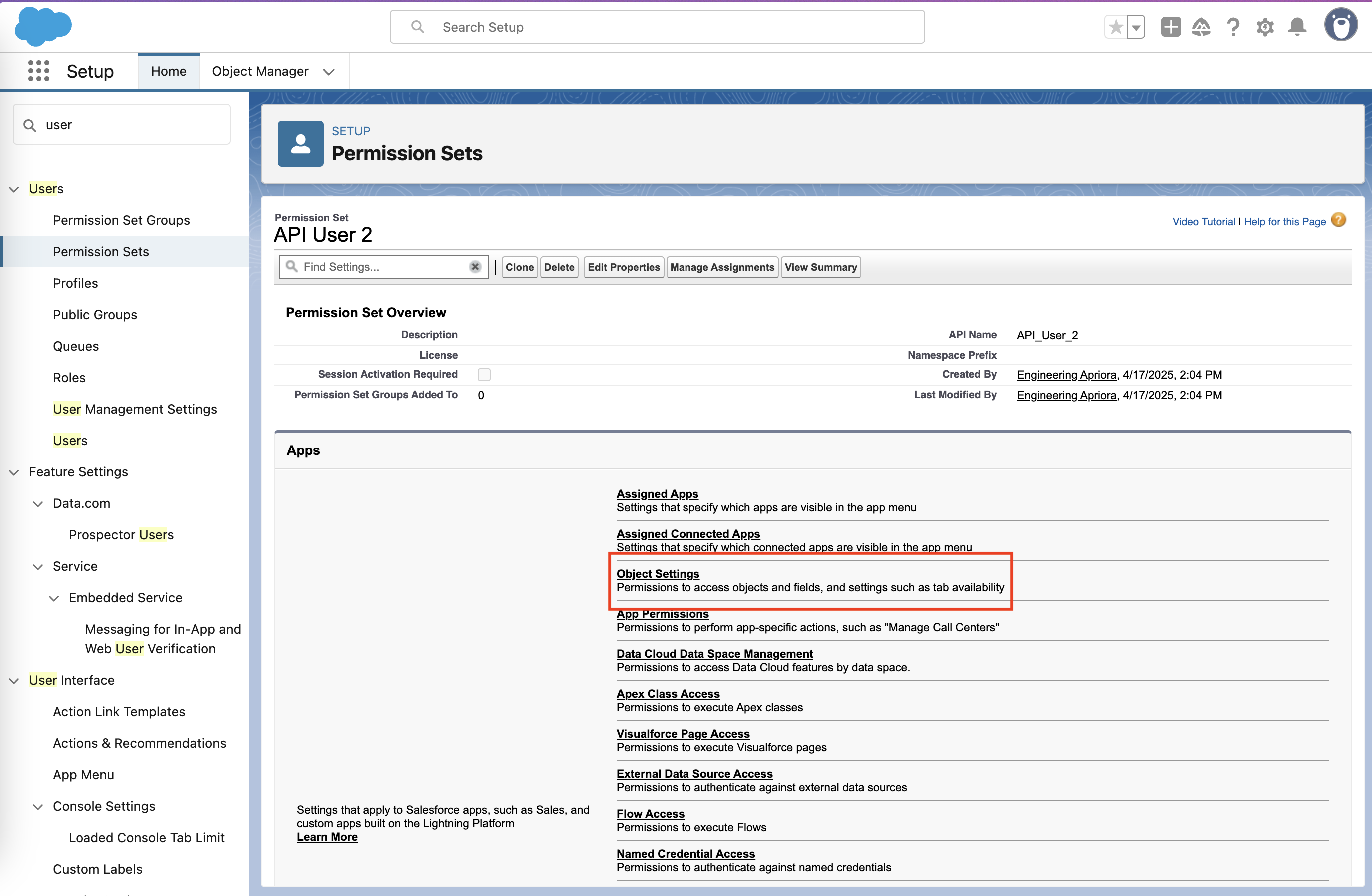
Task: Open Help for this Page link
Action: click(1285, 222)
